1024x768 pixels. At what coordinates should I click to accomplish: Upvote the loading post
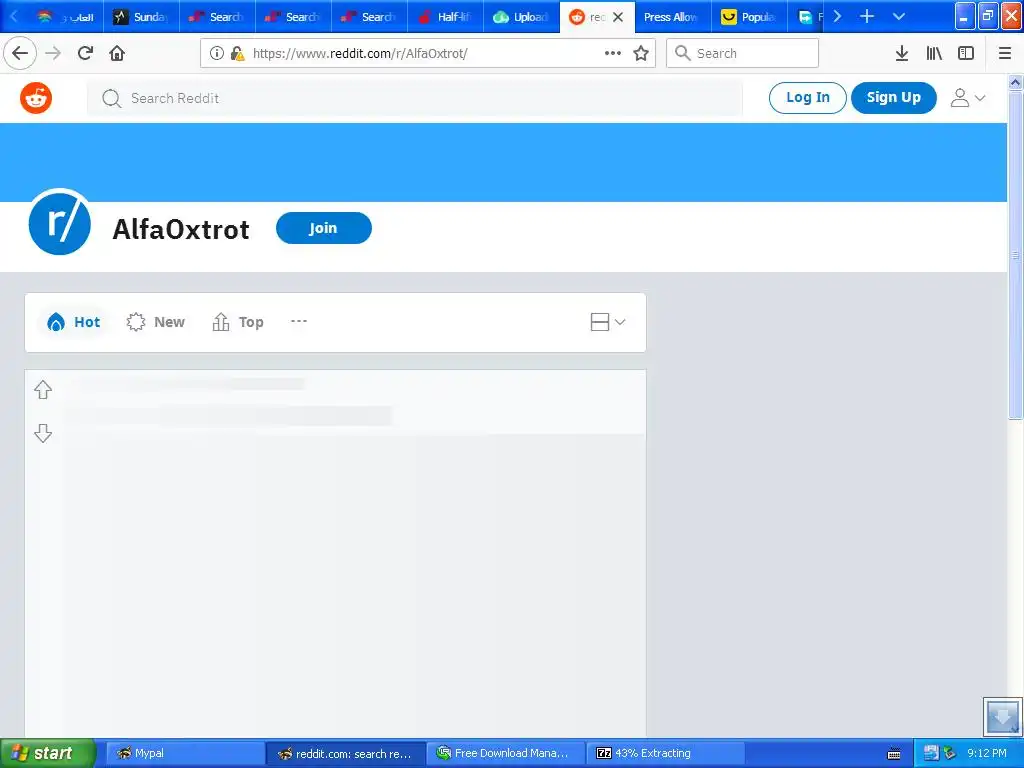coord(43,390)
